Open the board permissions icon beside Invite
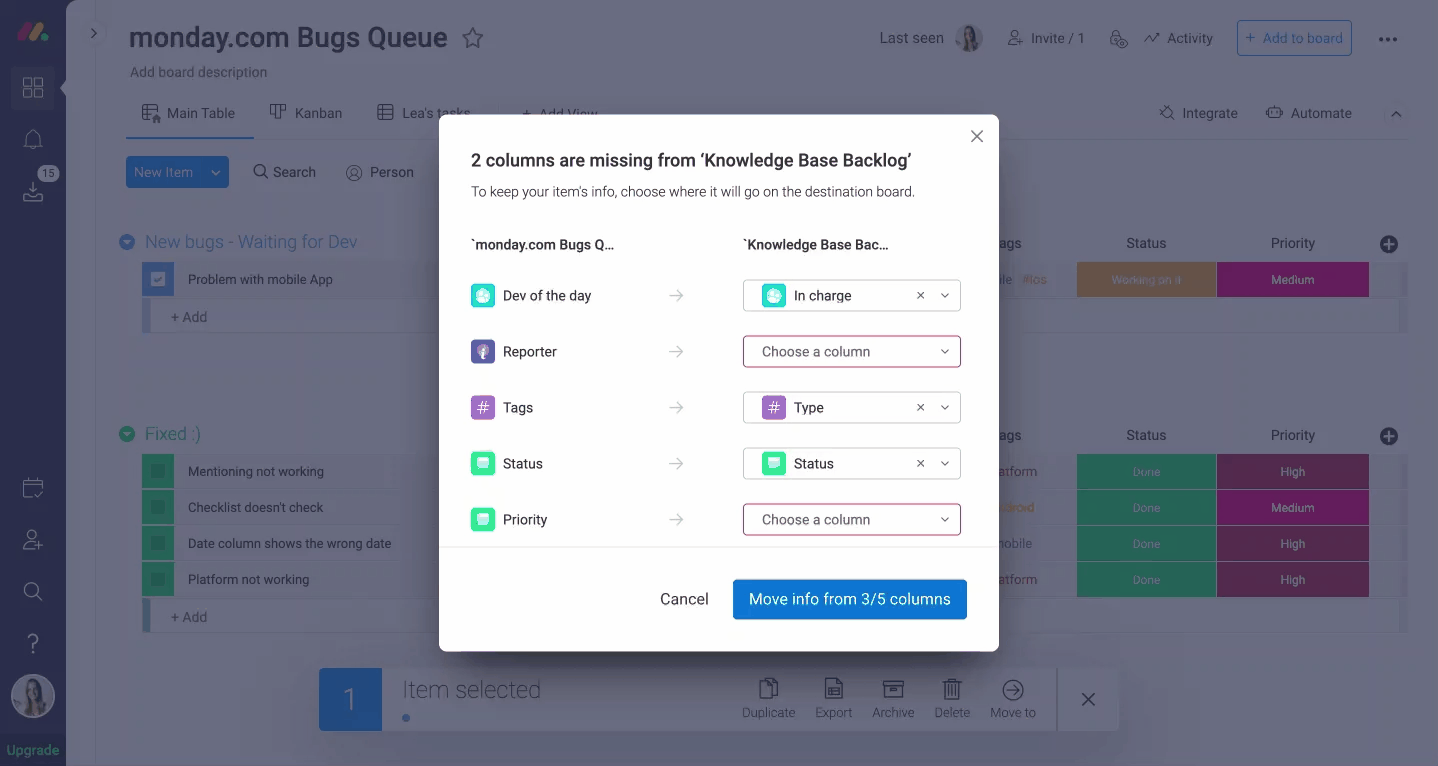1438x766 pixels. [1119, 39]
